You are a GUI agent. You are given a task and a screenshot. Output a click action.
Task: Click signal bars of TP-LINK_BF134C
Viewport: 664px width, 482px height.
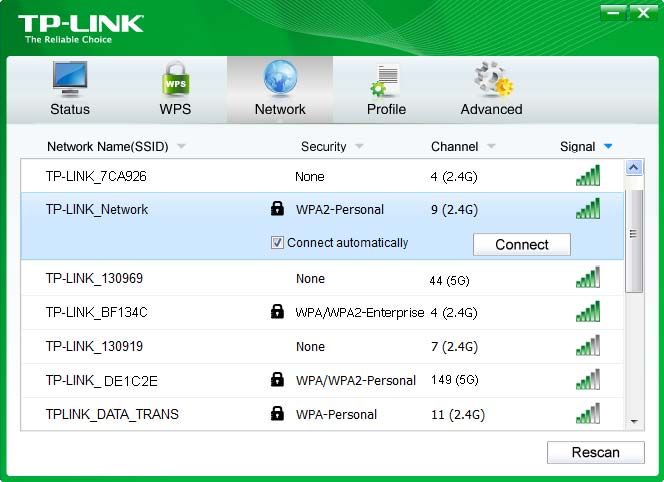point(588,311)
